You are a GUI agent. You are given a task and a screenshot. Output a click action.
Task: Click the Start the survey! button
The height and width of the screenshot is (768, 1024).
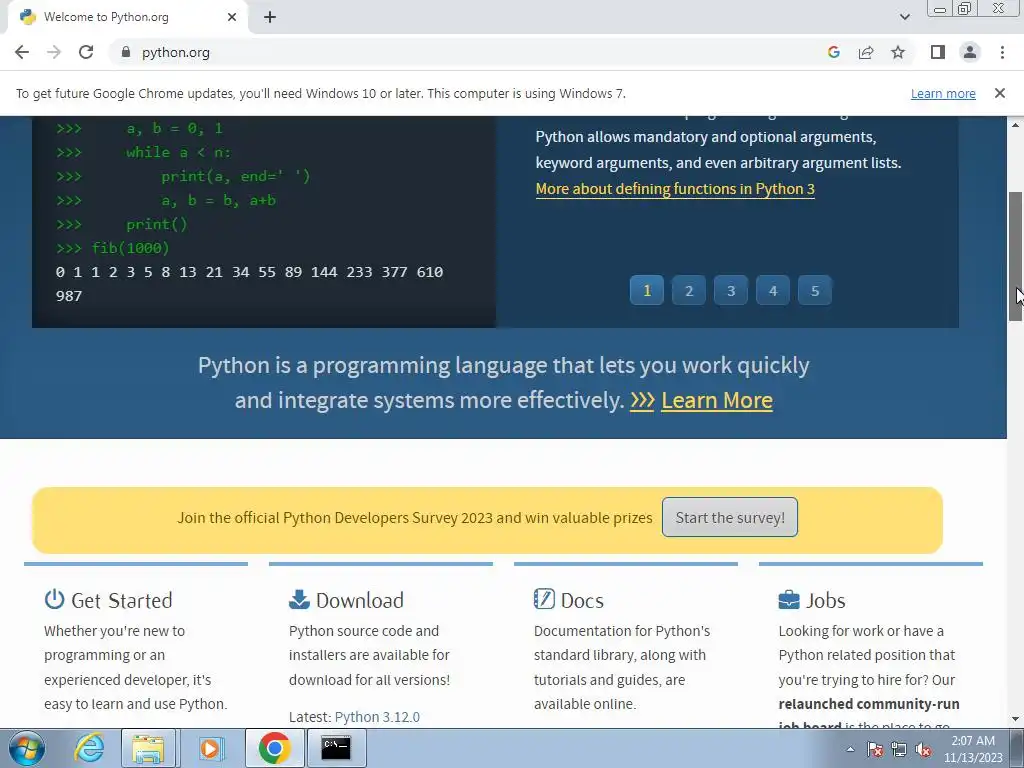pos(729,517)
